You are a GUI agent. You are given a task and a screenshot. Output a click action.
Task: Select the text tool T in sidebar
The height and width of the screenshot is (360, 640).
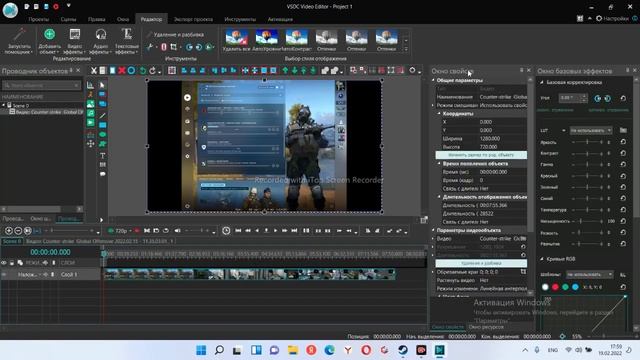(x=102, y=156)
